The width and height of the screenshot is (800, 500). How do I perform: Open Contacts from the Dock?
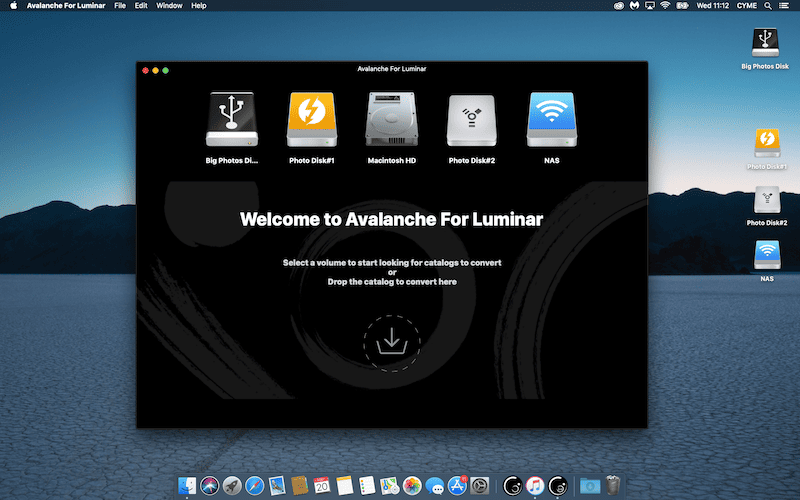[x=299, y=485]
